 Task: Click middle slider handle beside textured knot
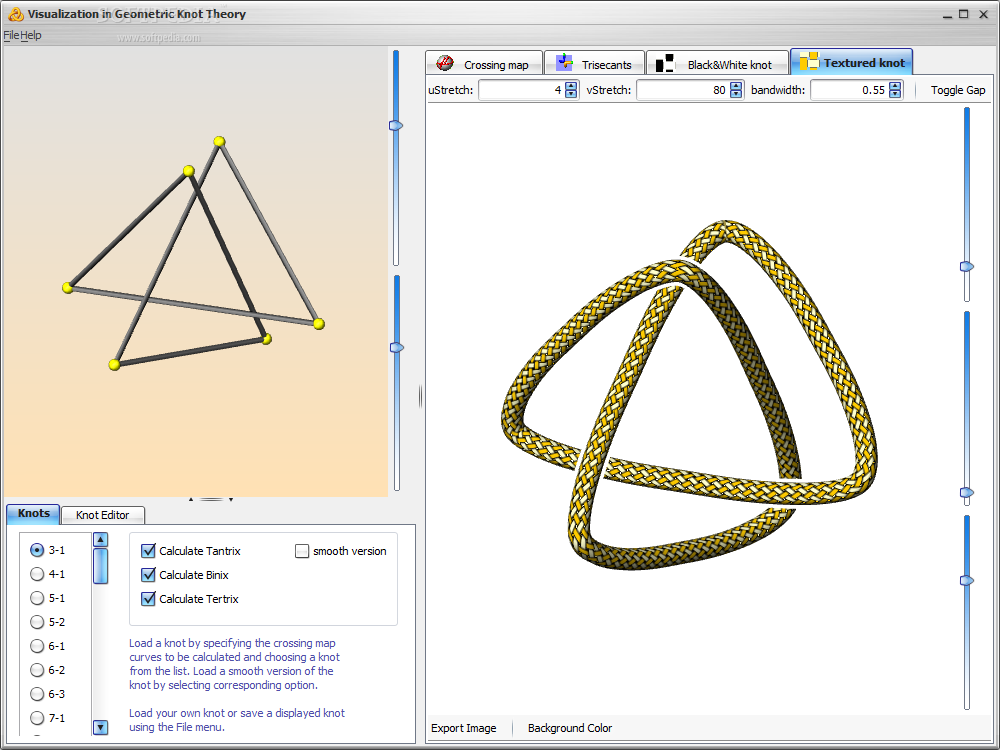[x=967, y=492]
